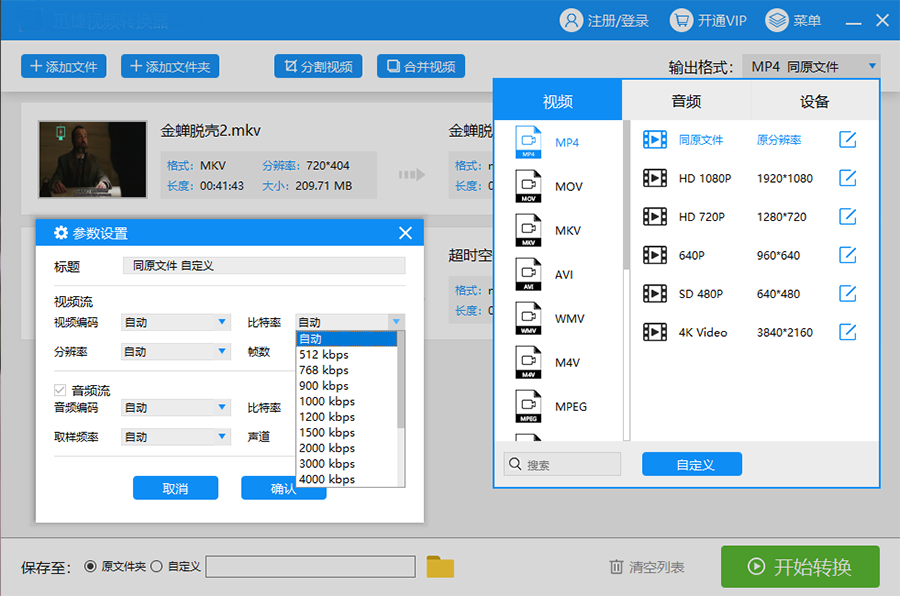The height and width of the screenshot is (596, 900).
Task: Click the 清空列表 label
Action: click(656, 567)
